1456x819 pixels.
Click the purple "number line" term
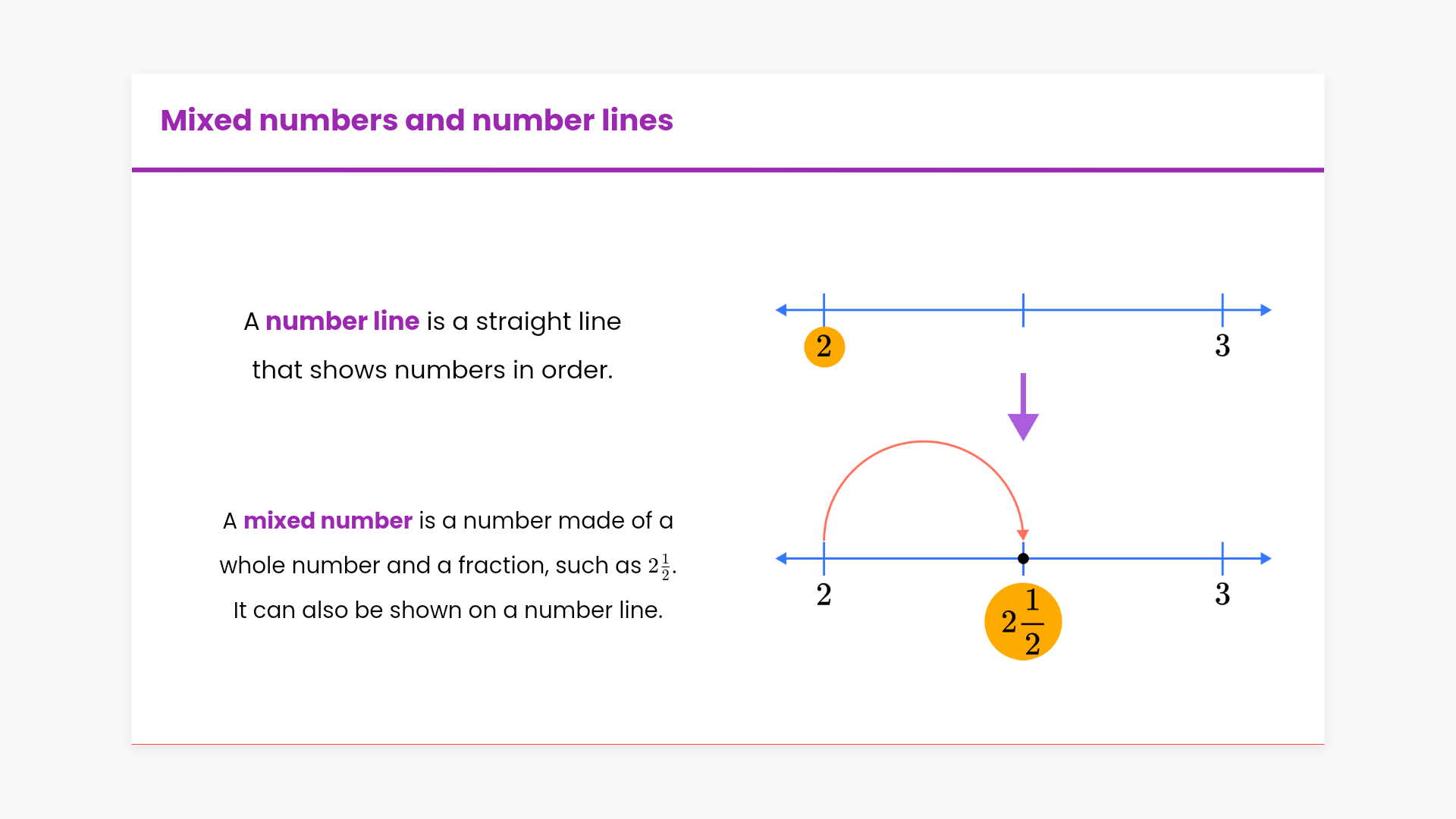tap(342, 322)
